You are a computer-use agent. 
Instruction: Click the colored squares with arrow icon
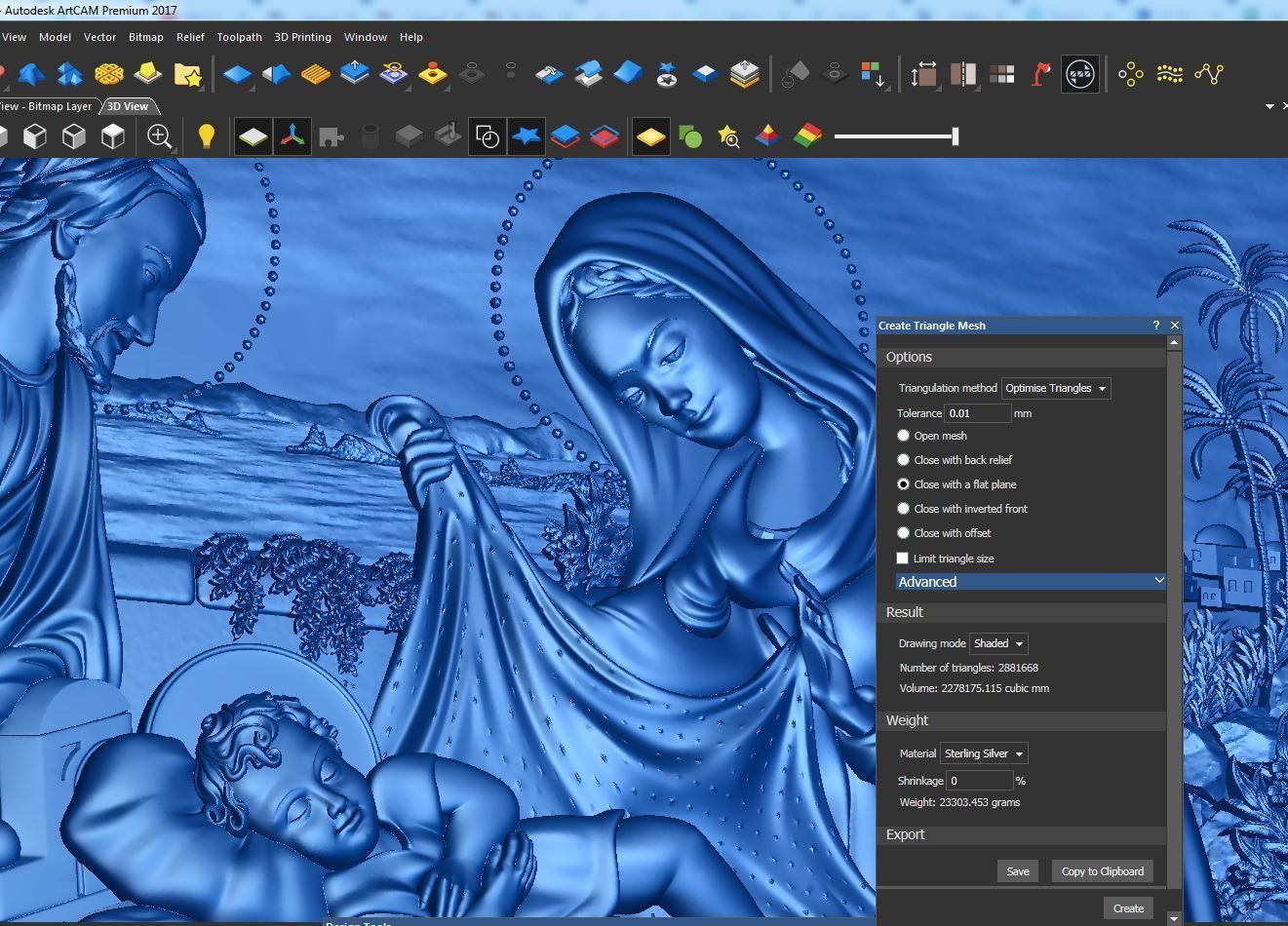873,74
